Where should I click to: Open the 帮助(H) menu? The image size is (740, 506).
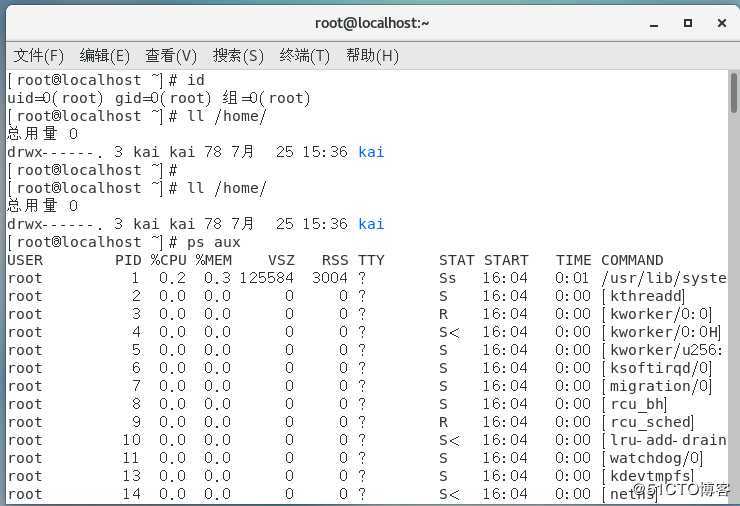pyautogui.click(x=372, y=56)
